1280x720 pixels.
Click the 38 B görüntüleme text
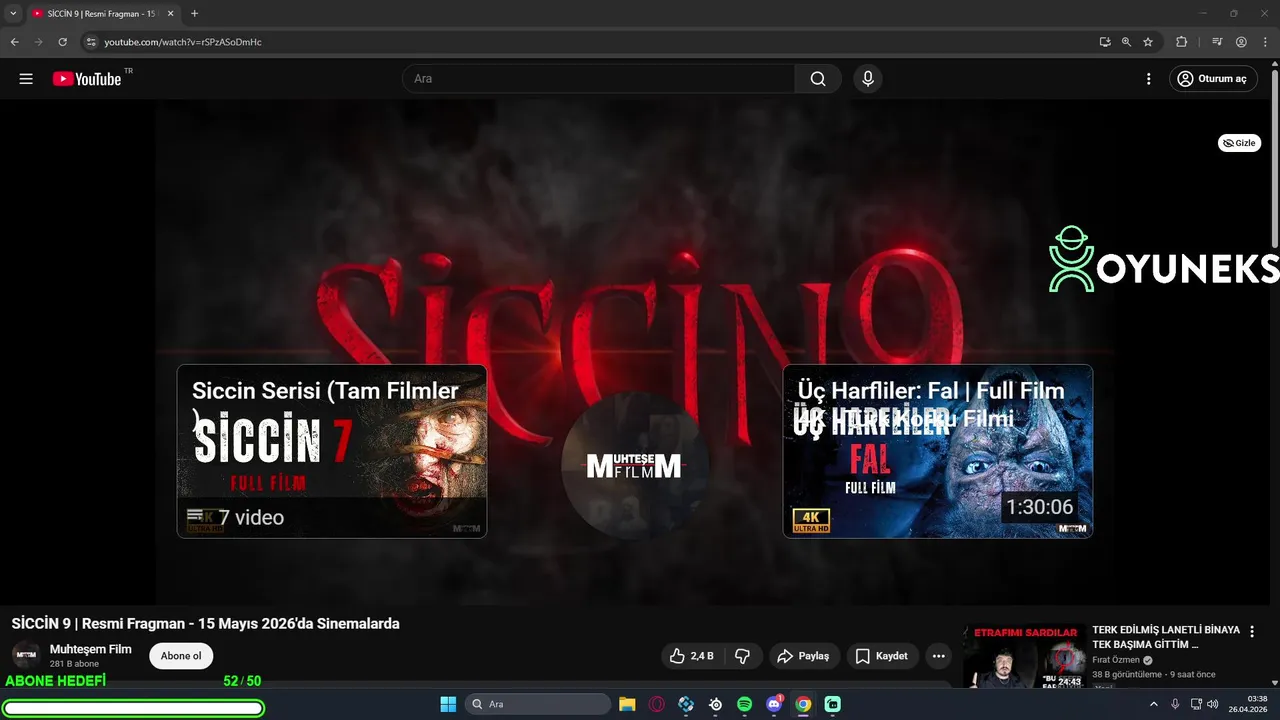(1127, 674)
